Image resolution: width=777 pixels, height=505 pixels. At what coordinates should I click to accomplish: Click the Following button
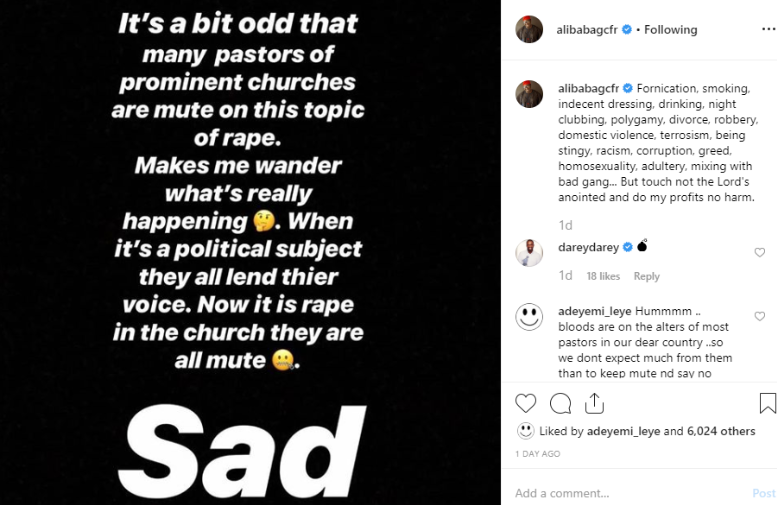pos(670,30)
